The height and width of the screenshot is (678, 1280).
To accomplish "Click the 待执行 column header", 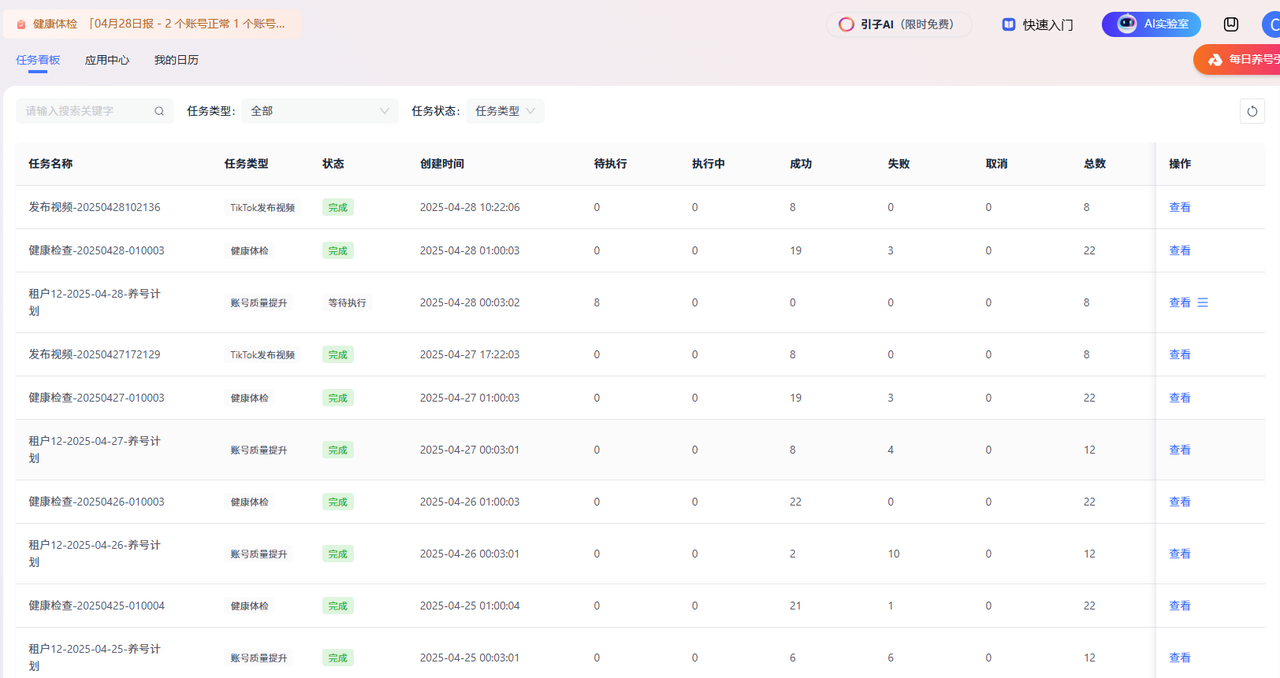I will (610, 164).
